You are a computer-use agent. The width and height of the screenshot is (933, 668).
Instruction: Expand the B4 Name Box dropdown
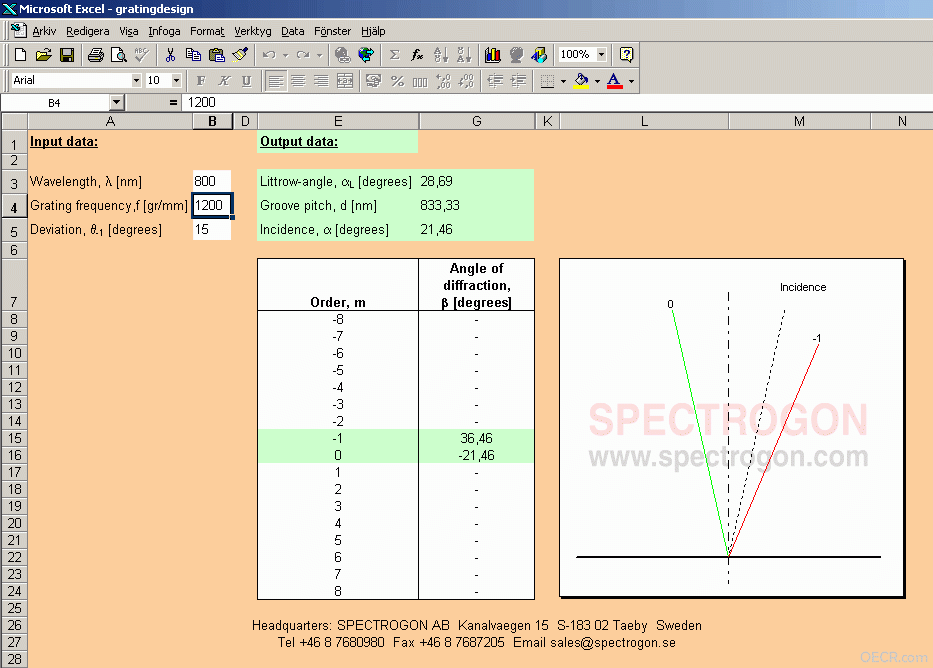click(x=117, y=102)
